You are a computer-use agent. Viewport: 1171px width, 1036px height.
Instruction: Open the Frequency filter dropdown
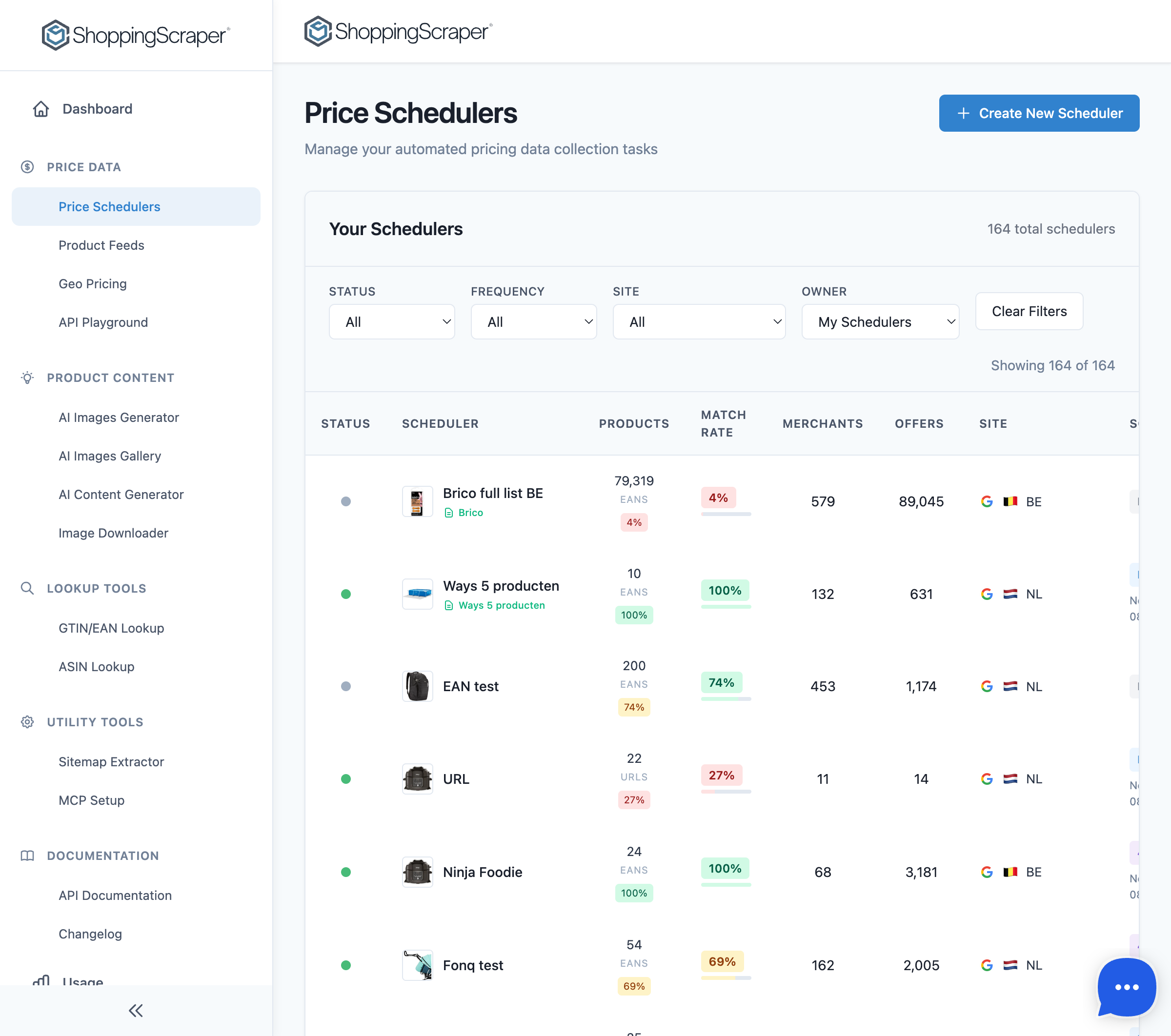click(x=533, y=322)
